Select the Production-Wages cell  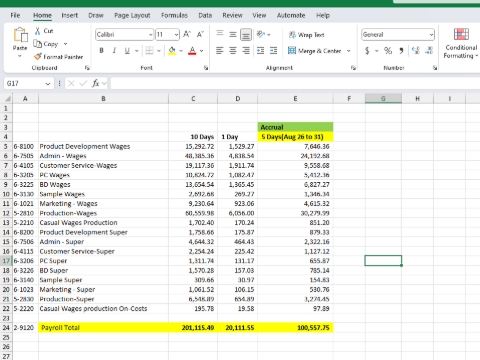click(x=103, y=213)
